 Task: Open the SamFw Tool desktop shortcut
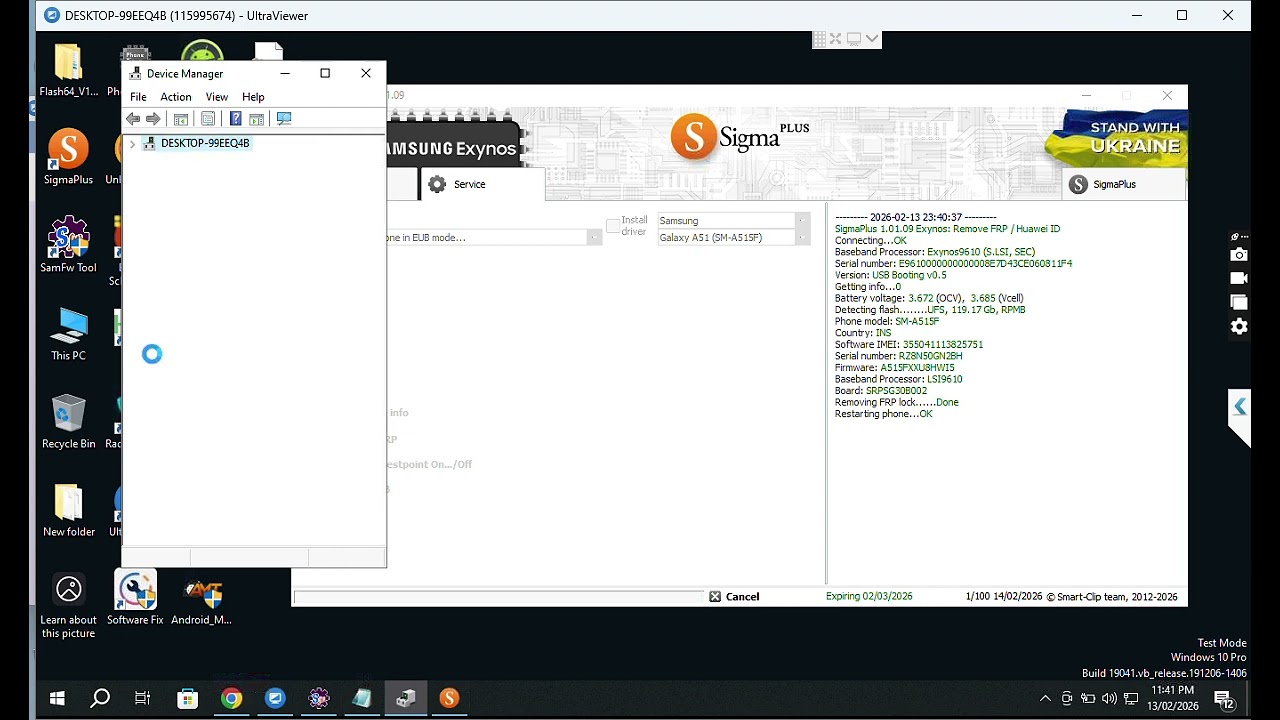pyautogui.click(x=68, y=245)
